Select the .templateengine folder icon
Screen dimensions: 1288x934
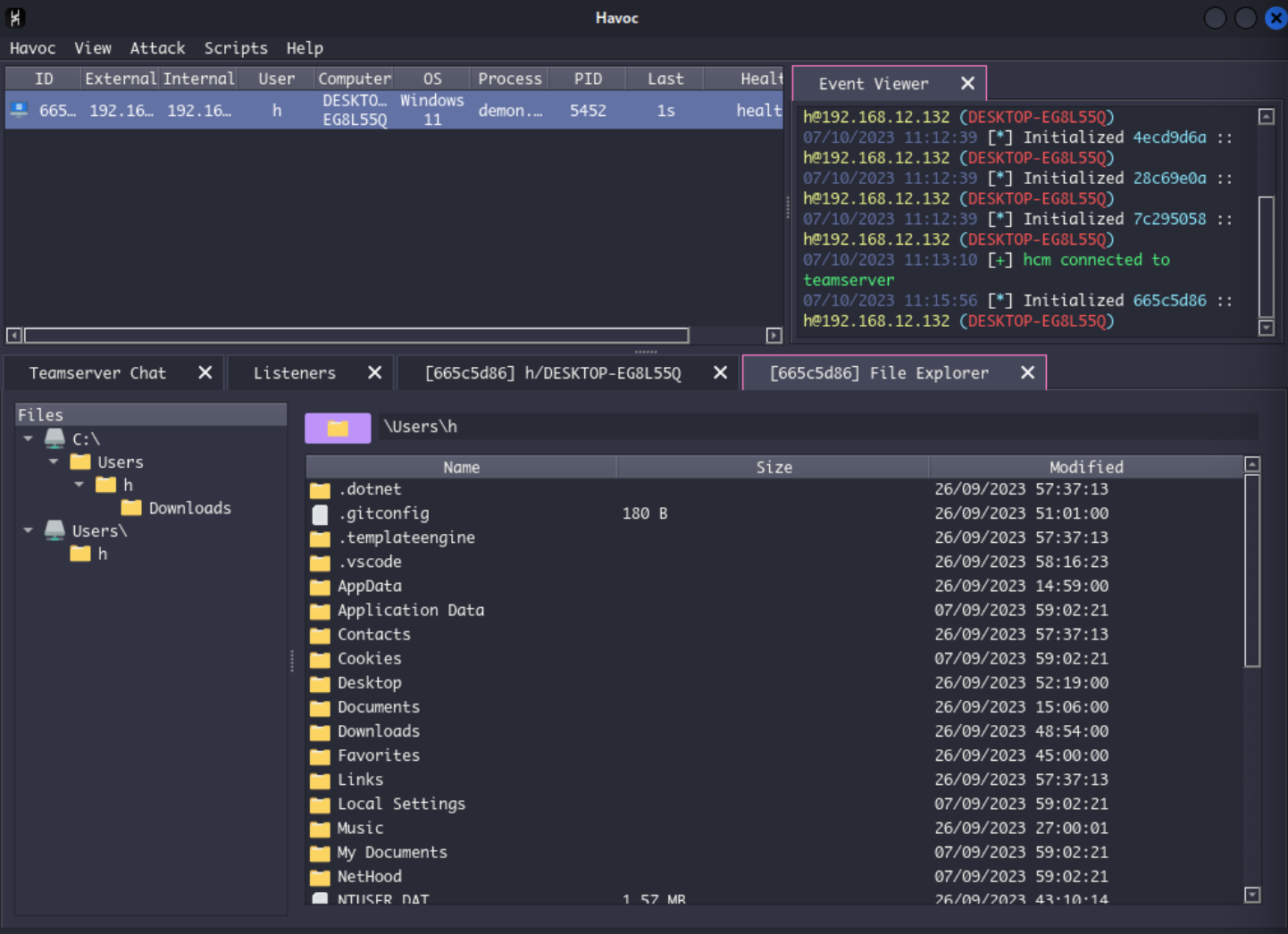[320, 538]
